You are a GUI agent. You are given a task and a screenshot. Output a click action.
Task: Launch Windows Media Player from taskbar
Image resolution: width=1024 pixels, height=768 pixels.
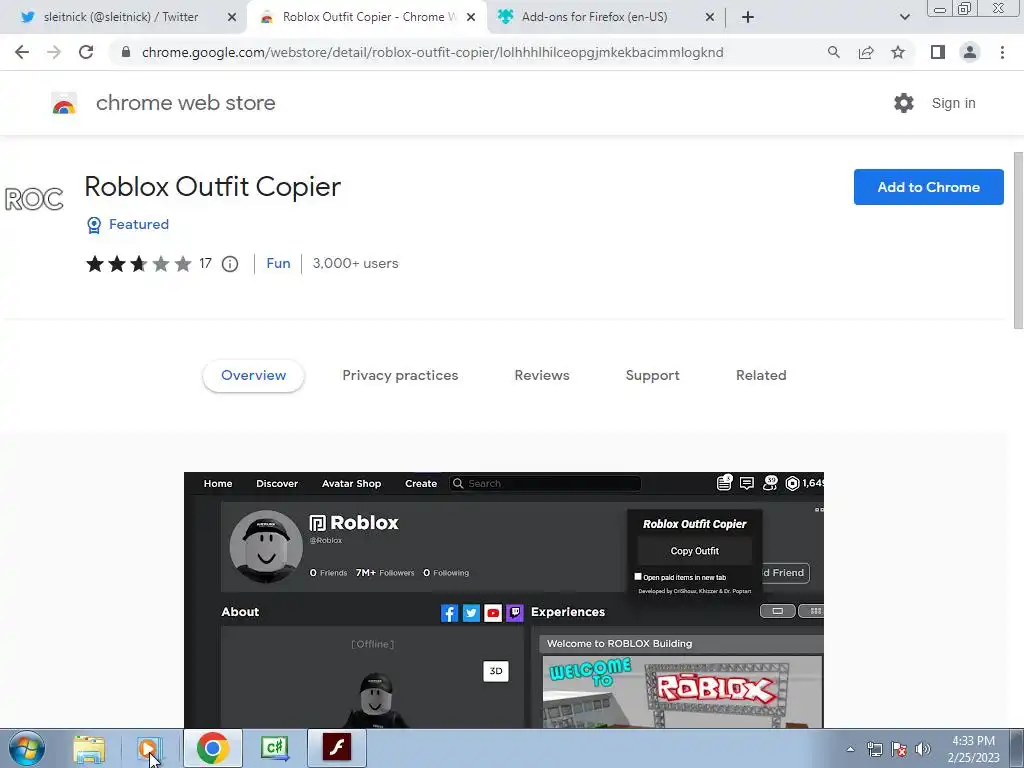[x=149, y=748]
